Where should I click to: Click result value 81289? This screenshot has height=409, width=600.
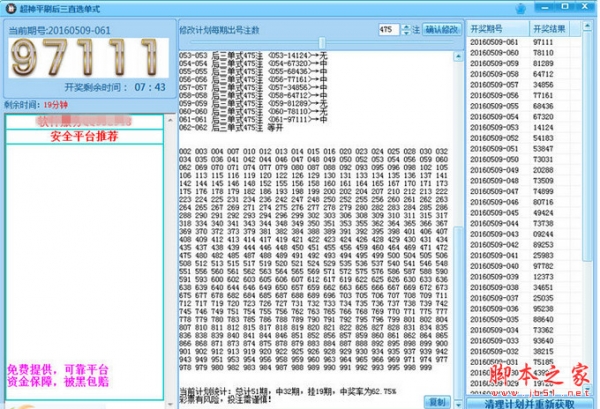(x=543, y=64)
